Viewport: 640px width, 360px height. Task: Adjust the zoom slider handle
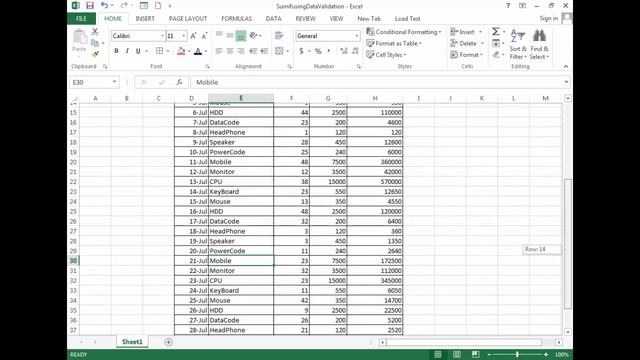(517, 354)
